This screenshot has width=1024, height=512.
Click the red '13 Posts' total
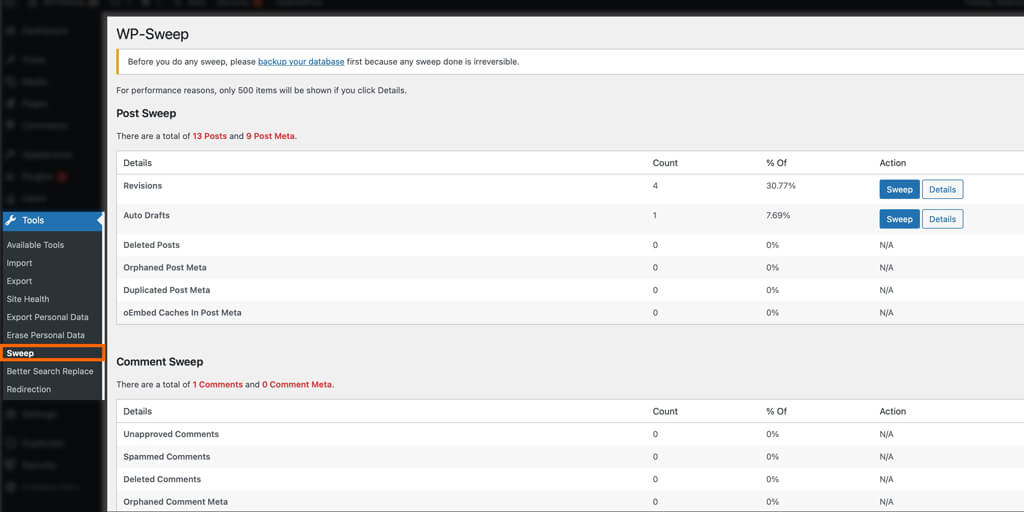210,136
